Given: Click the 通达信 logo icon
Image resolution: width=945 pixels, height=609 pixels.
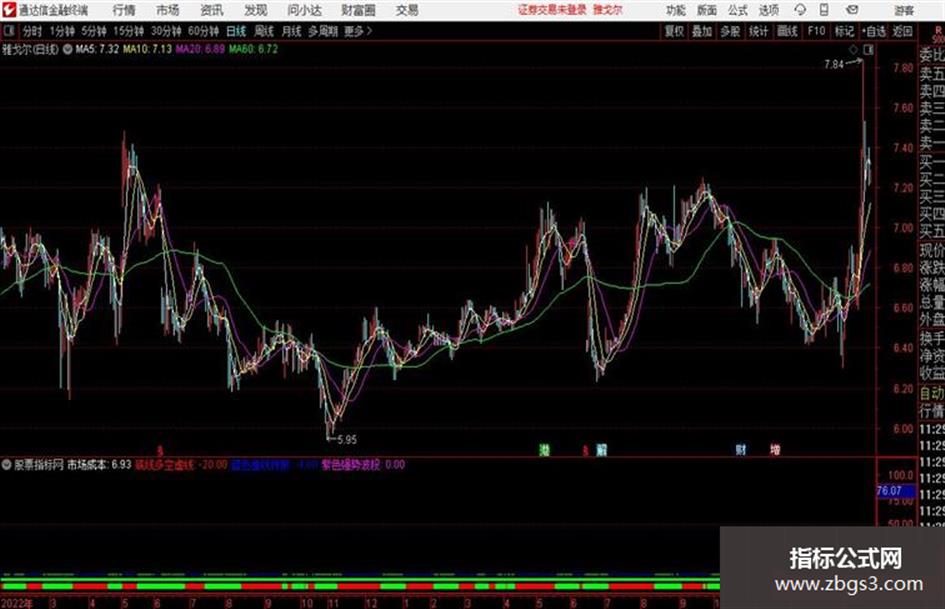Looking at the screenshot, I should 9,10.
